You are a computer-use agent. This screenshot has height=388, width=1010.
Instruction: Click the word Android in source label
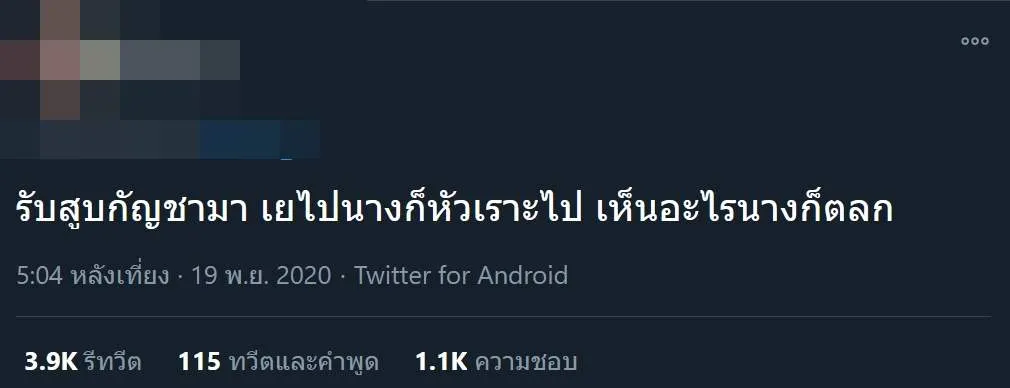pos(522,276)
